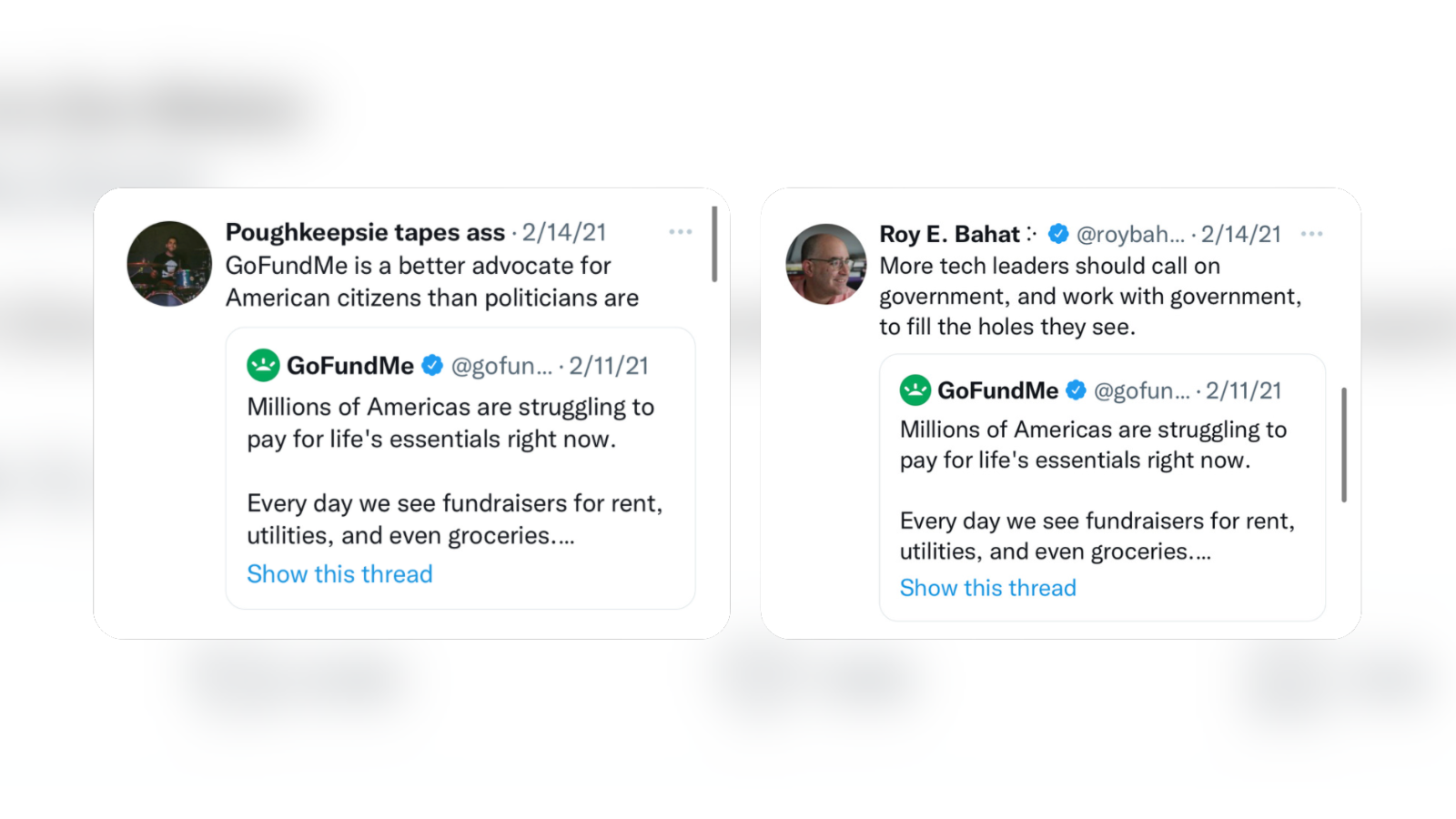Open the 'Poughkeepsie tapes ass' display name
Image resolution: width=1456 pixels, height=819 pixels.
tap(365, 233)
